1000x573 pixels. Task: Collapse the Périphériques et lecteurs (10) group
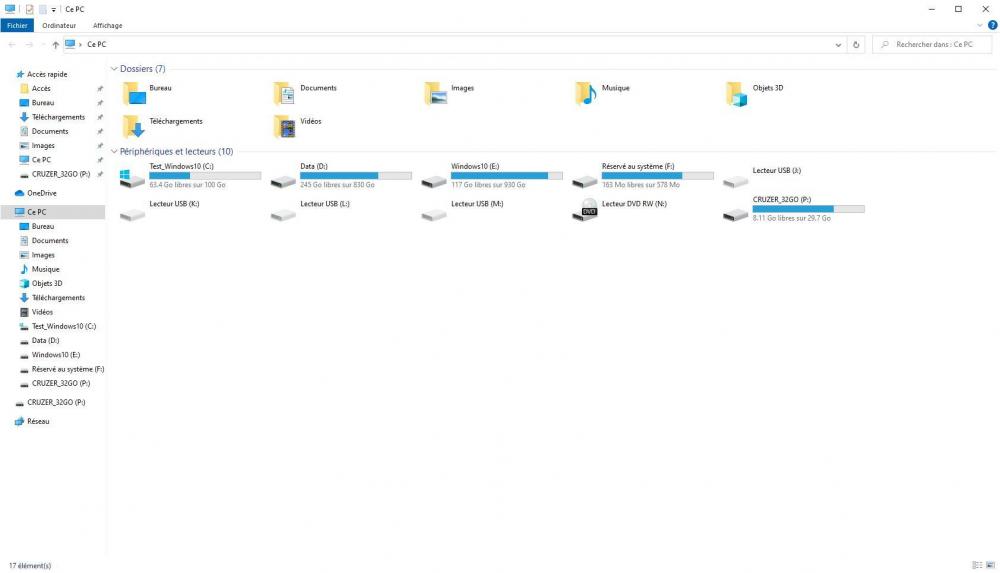(x=114, y=152)
